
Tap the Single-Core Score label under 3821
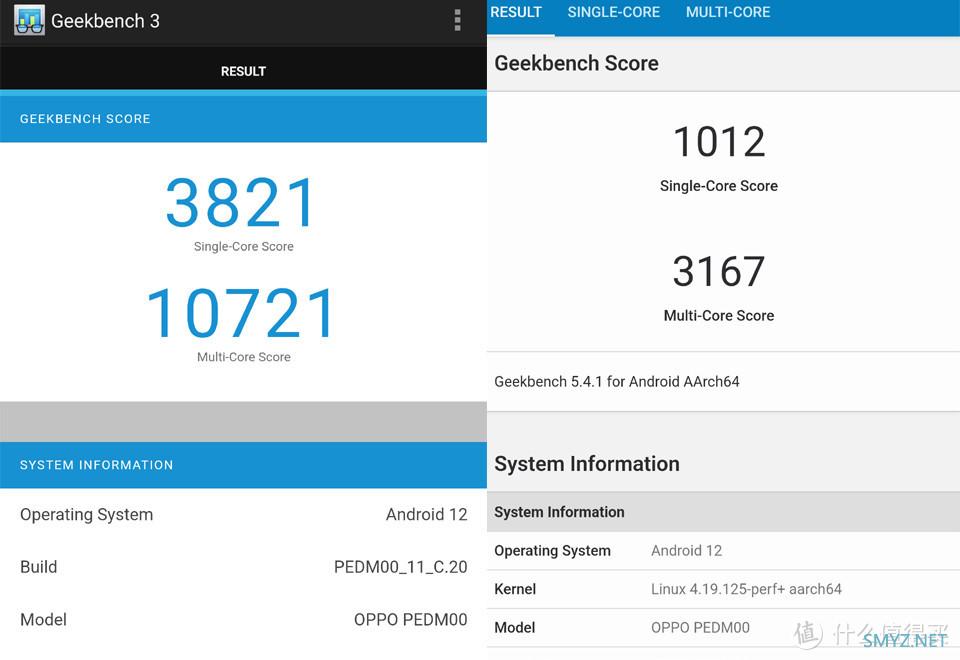pyautogui.click(x=244, y=246)
